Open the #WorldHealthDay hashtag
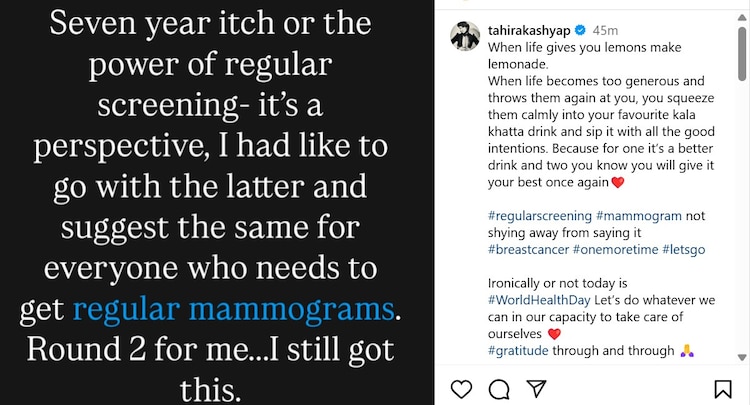 coord(539,301)
